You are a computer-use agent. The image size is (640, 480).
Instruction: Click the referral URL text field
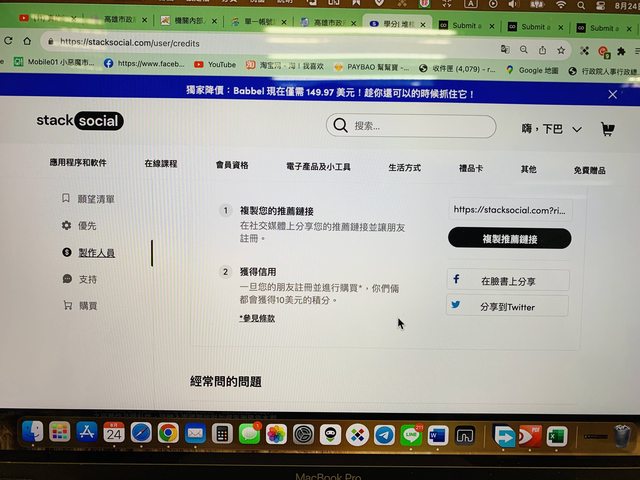click(x=509, y=210)
